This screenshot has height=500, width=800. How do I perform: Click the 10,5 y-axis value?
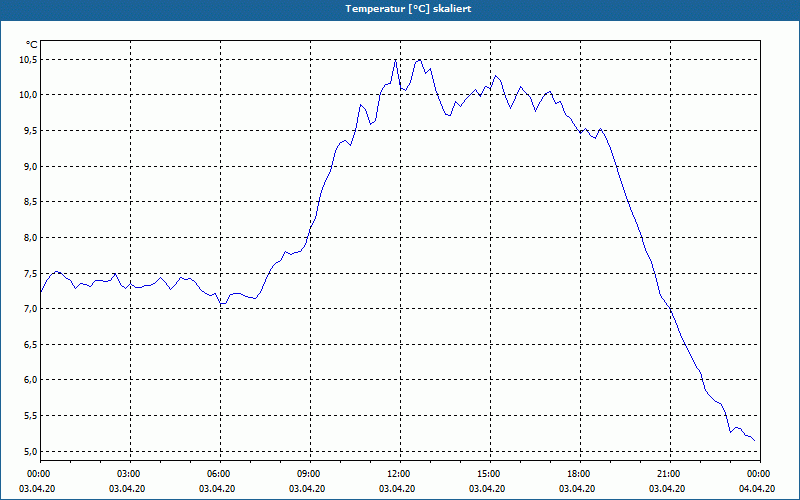coord(28,60)
